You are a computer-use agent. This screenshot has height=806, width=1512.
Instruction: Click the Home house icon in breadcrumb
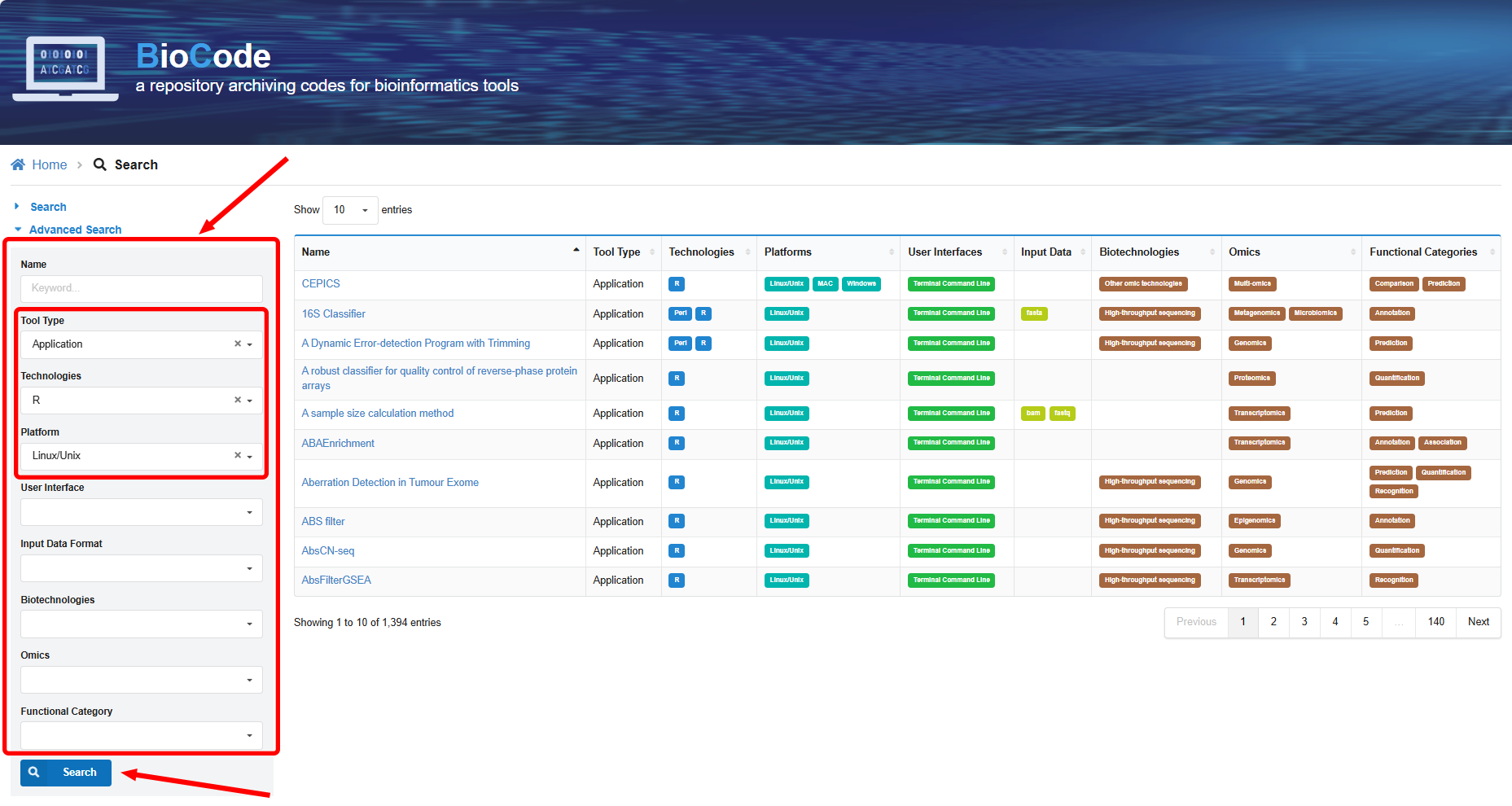click(18, 164)
